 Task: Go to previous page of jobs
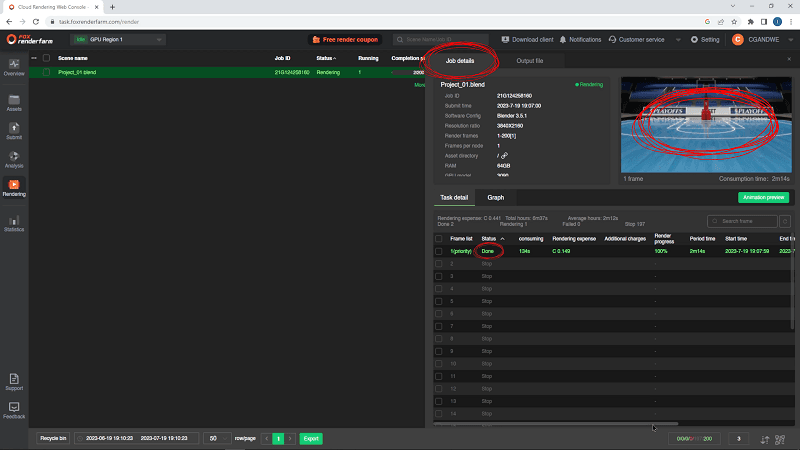pos(266,438)
